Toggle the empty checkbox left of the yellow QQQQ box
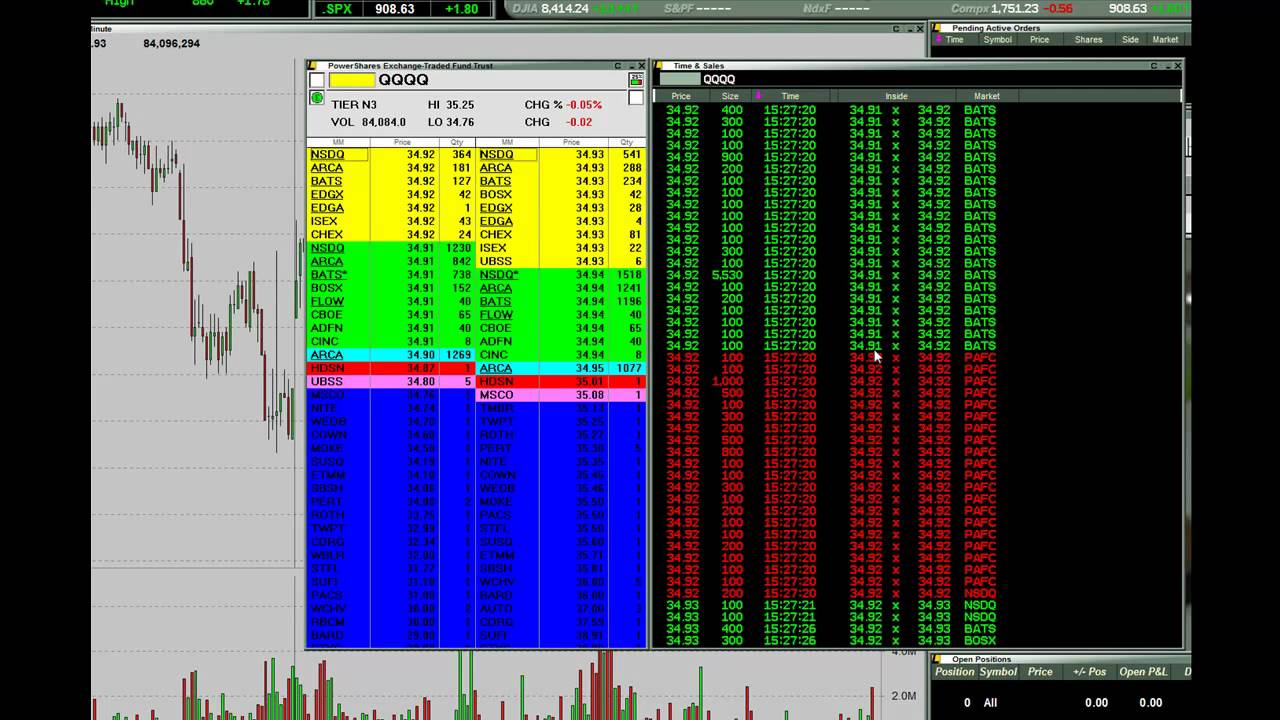This screenshot has width=1280, height=720. pyautogui.click(x=317, y=80)
